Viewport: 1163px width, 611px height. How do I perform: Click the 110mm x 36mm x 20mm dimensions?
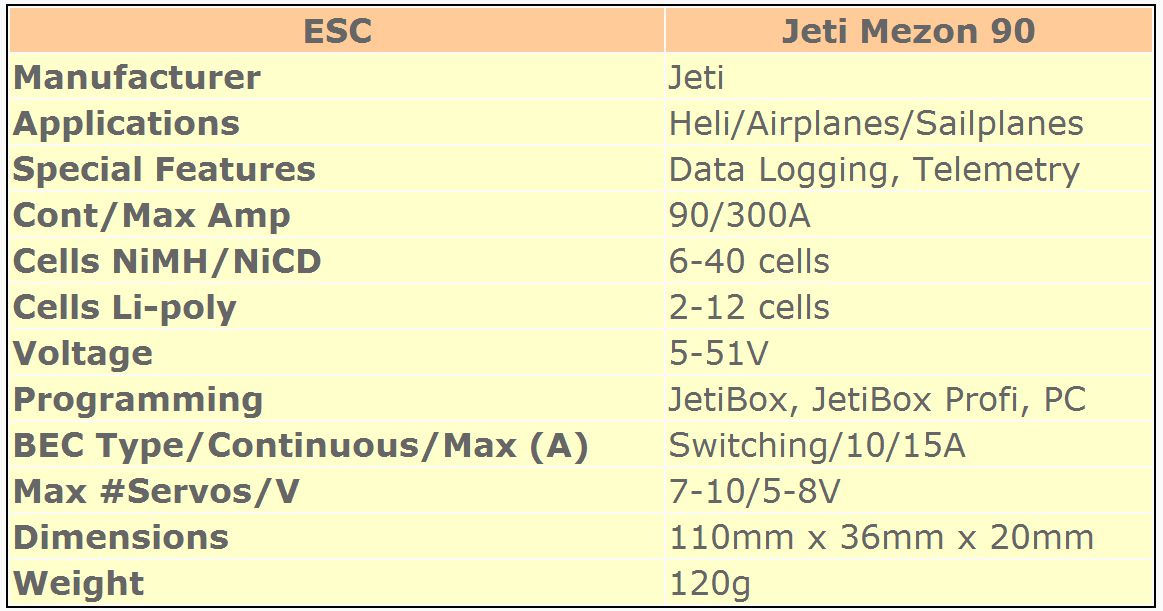(881, 538)
